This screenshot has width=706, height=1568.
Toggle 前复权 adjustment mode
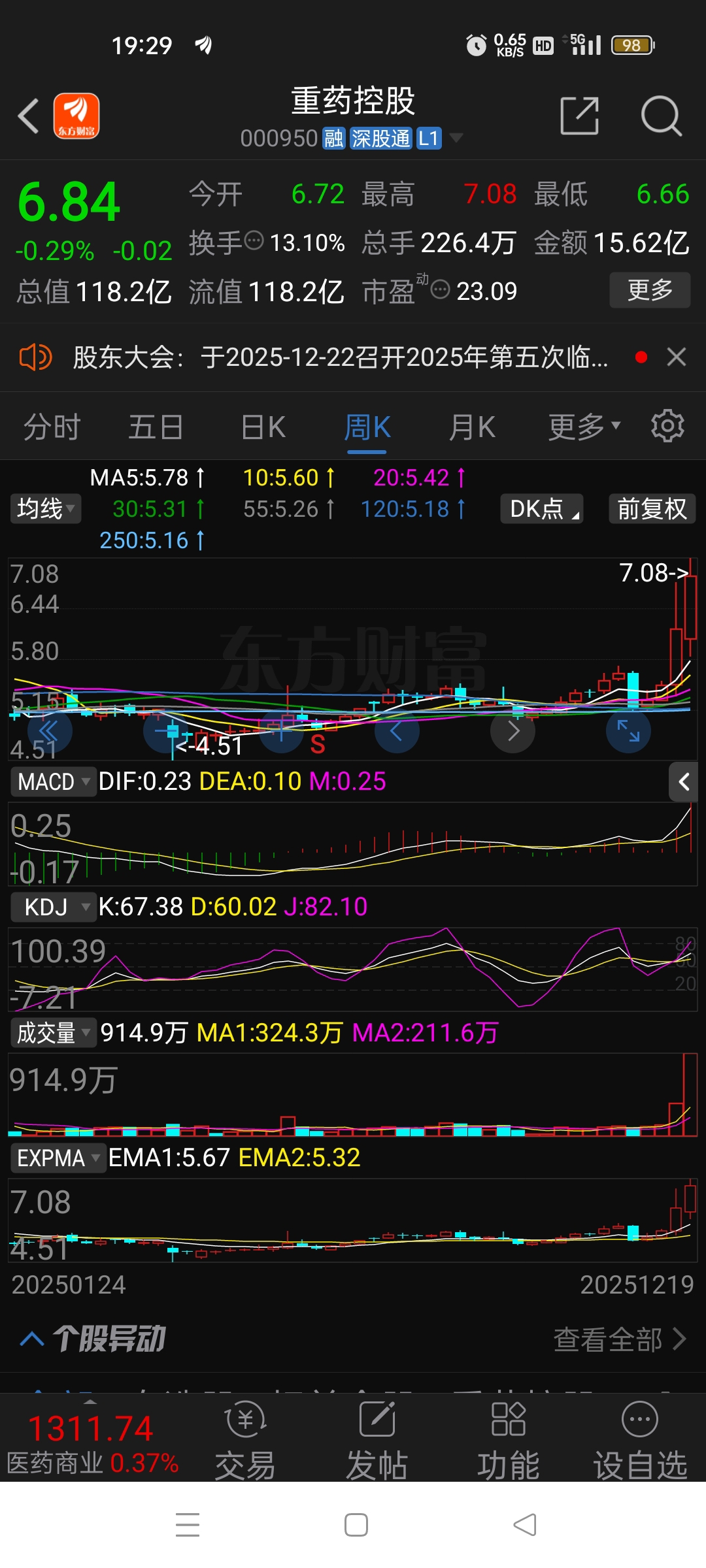coord(652,508)
